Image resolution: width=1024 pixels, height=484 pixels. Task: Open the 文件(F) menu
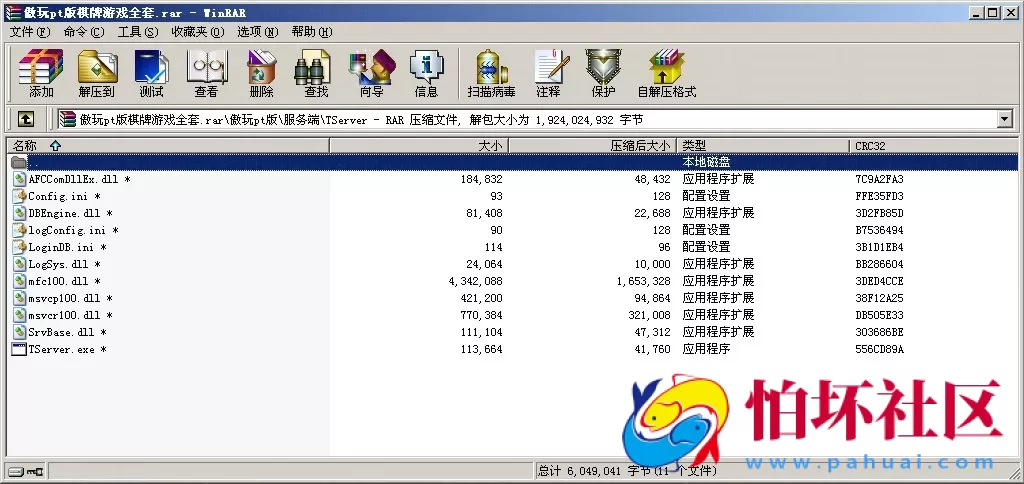point(30,32)
